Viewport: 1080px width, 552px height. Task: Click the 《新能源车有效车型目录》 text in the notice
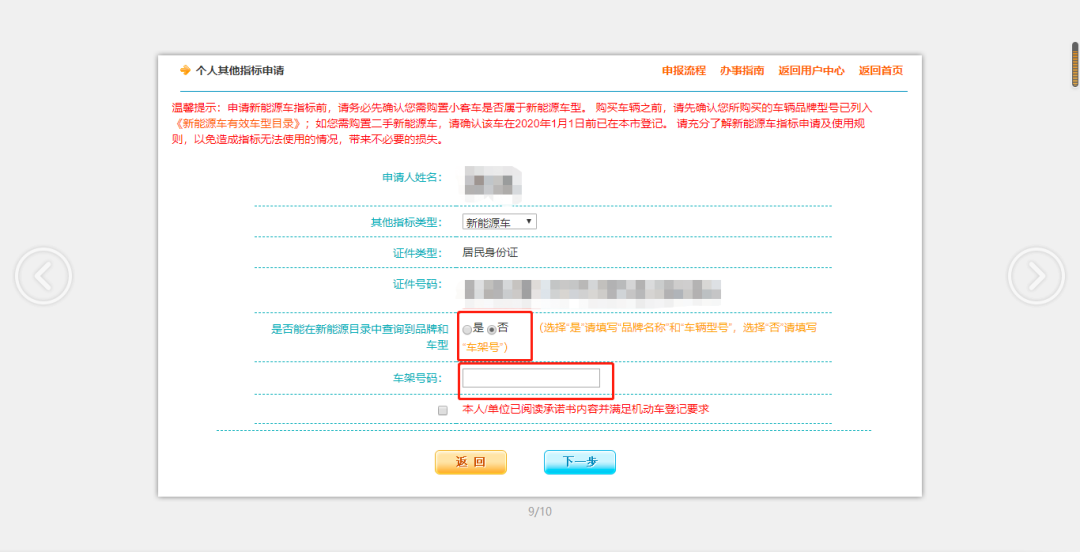click(x=238, y=124)
